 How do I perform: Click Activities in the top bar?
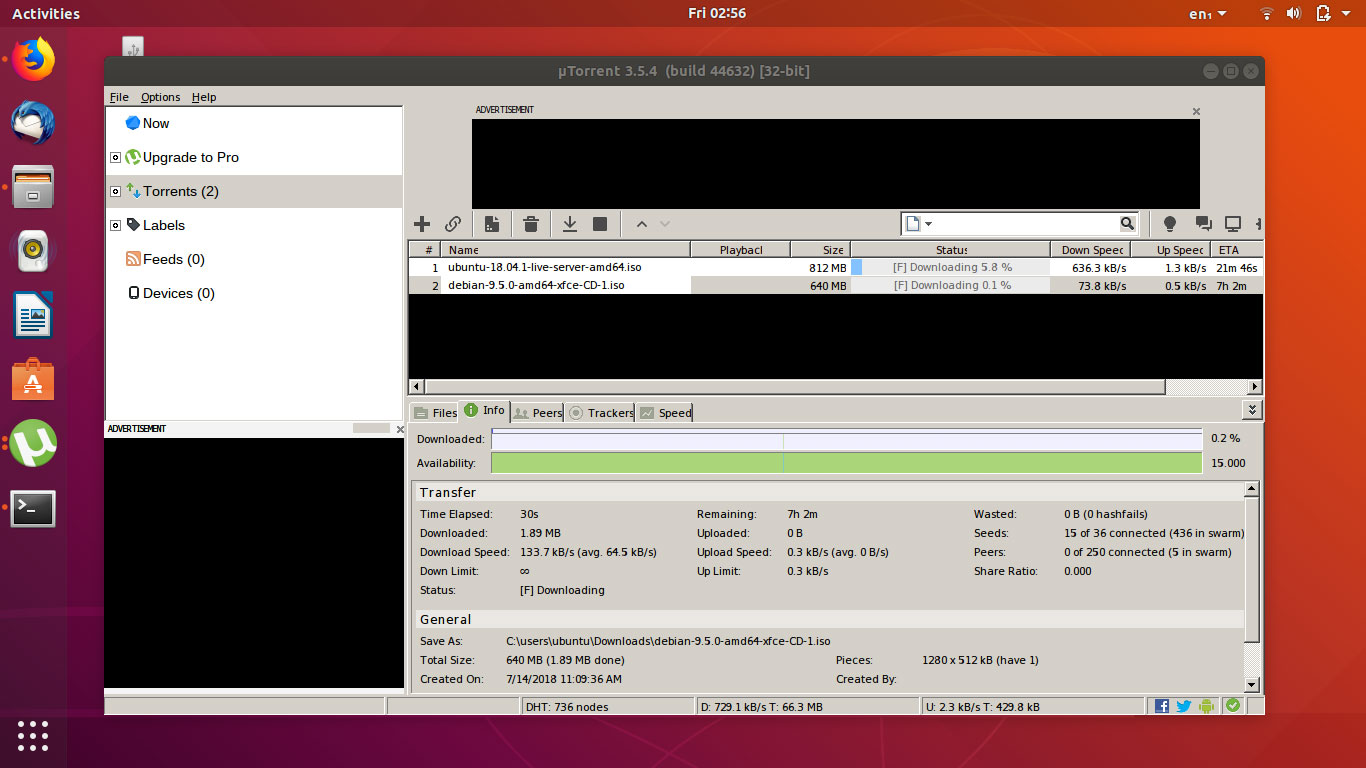tap(46, 14)
